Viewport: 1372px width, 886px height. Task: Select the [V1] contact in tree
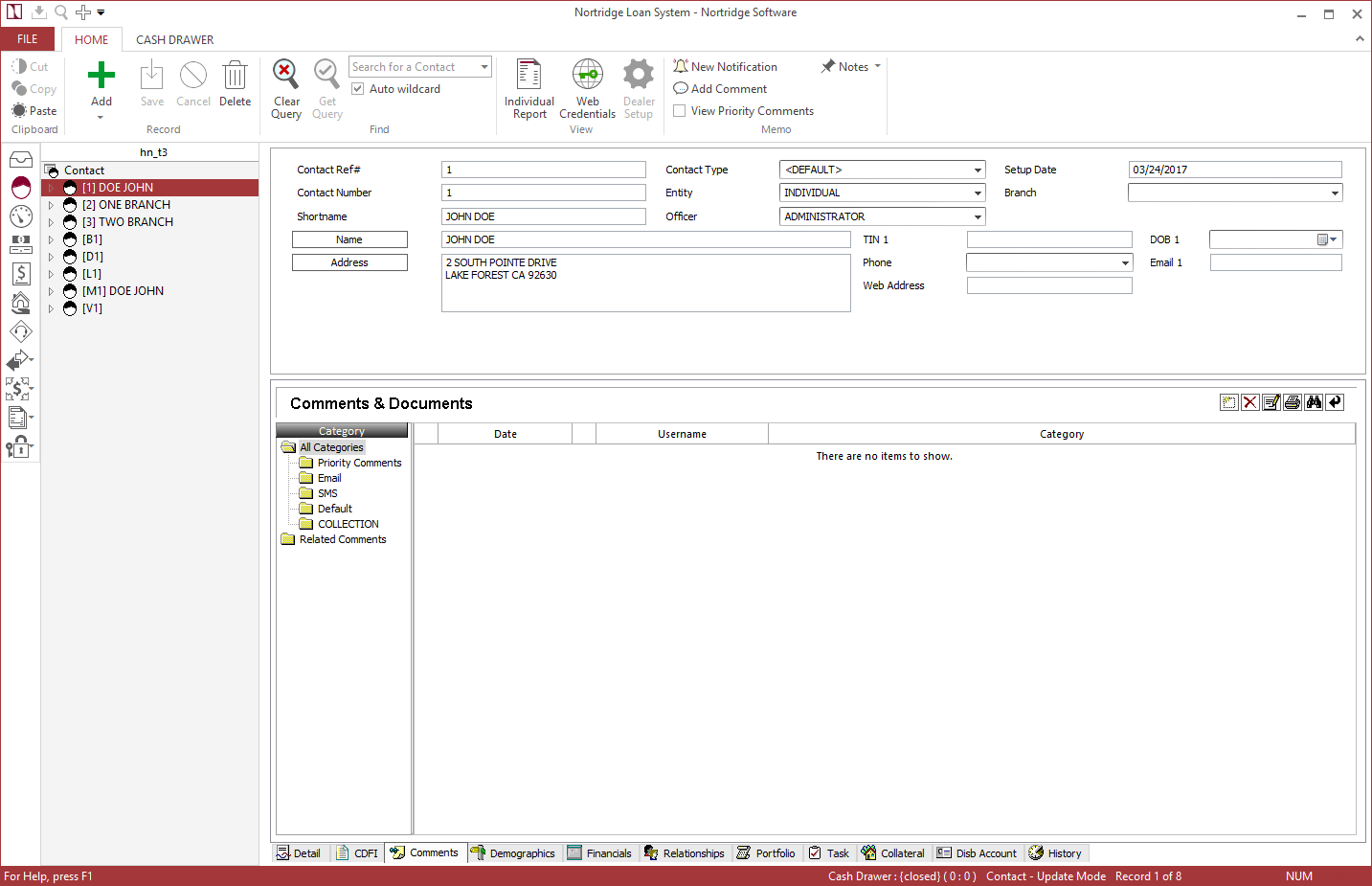click(92, 308)
